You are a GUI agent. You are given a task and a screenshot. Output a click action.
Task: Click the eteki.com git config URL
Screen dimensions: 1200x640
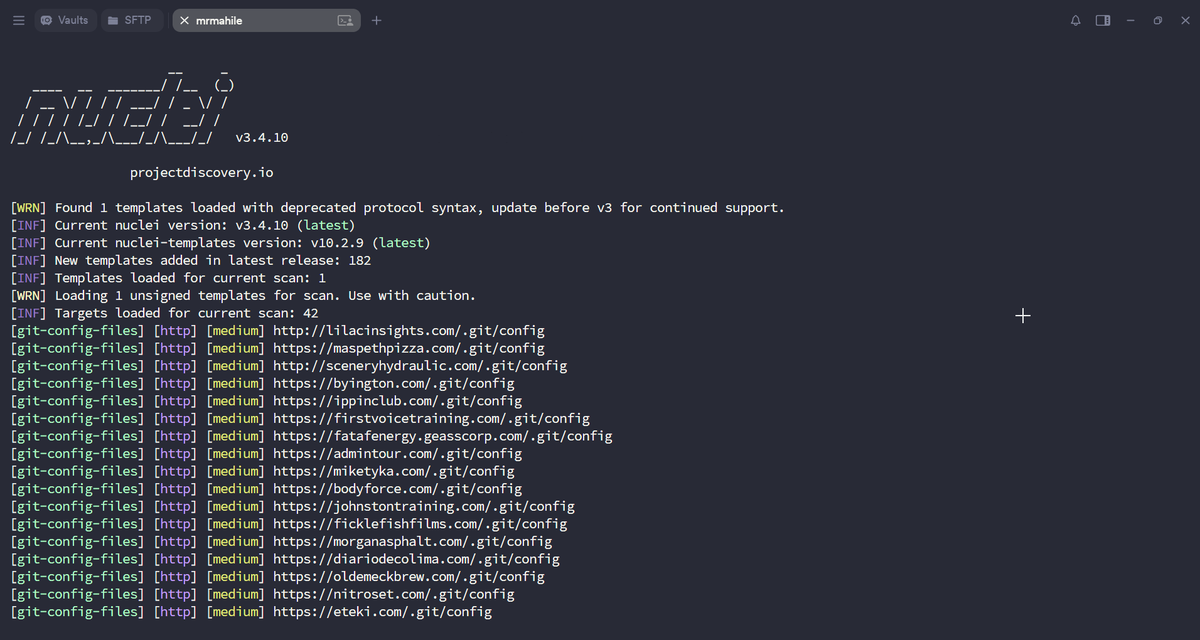(x=382, y=612)
